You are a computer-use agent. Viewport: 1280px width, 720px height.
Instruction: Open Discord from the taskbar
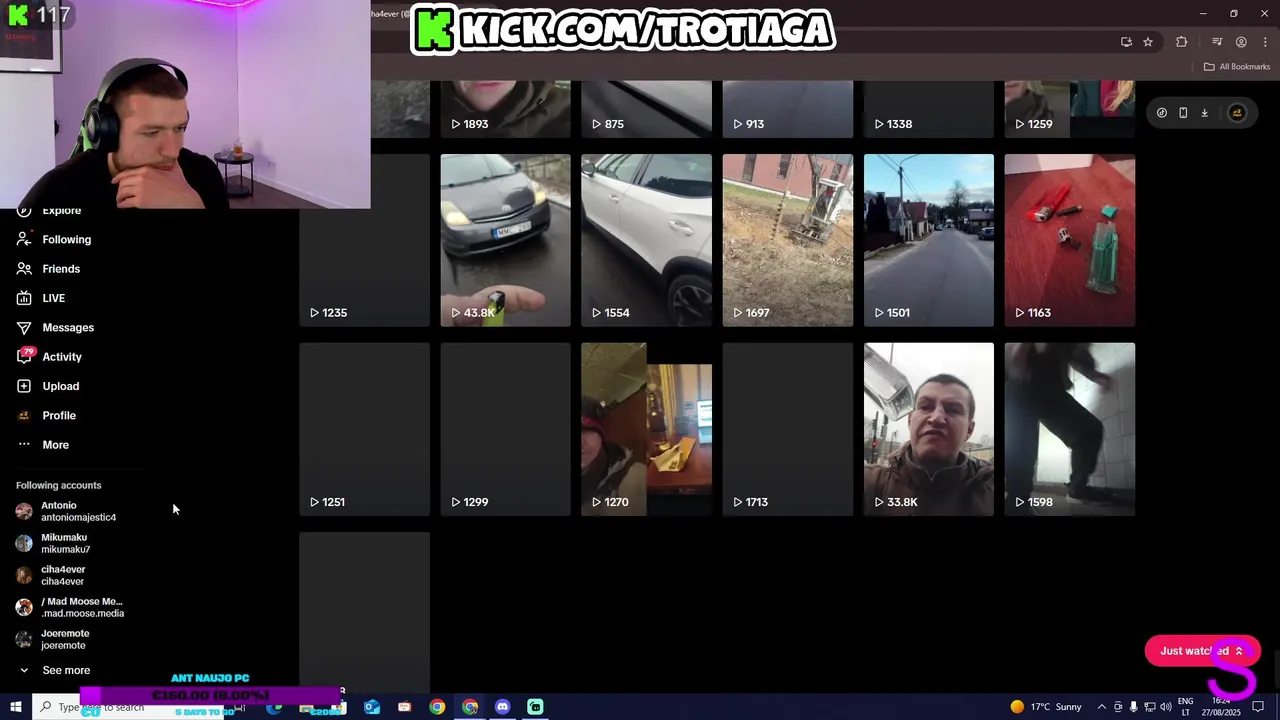point(502,707)
